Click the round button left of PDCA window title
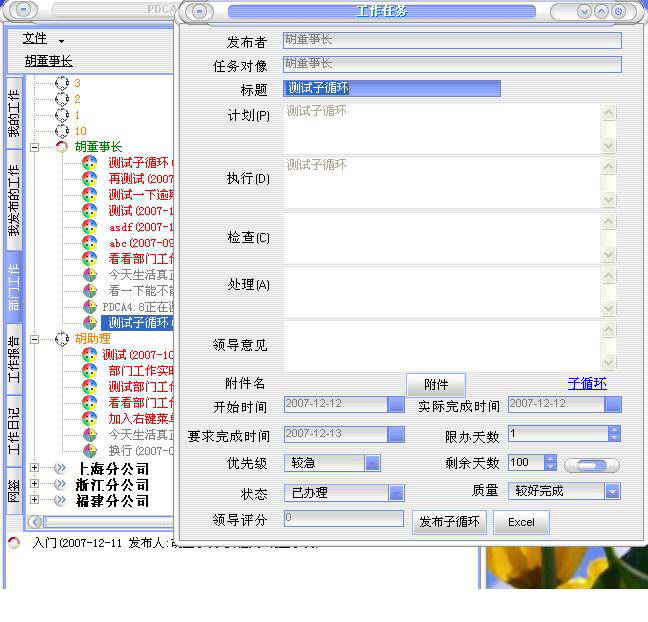The image size is (648, 622). pos(24,9)
